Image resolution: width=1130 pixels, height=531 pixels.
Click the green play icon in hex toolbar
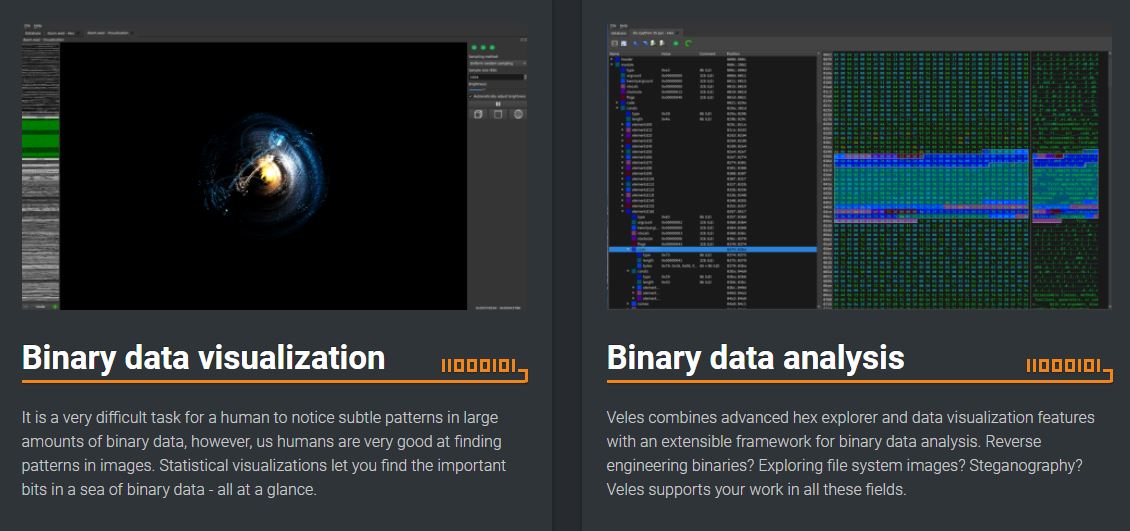(x=676, y=43)
